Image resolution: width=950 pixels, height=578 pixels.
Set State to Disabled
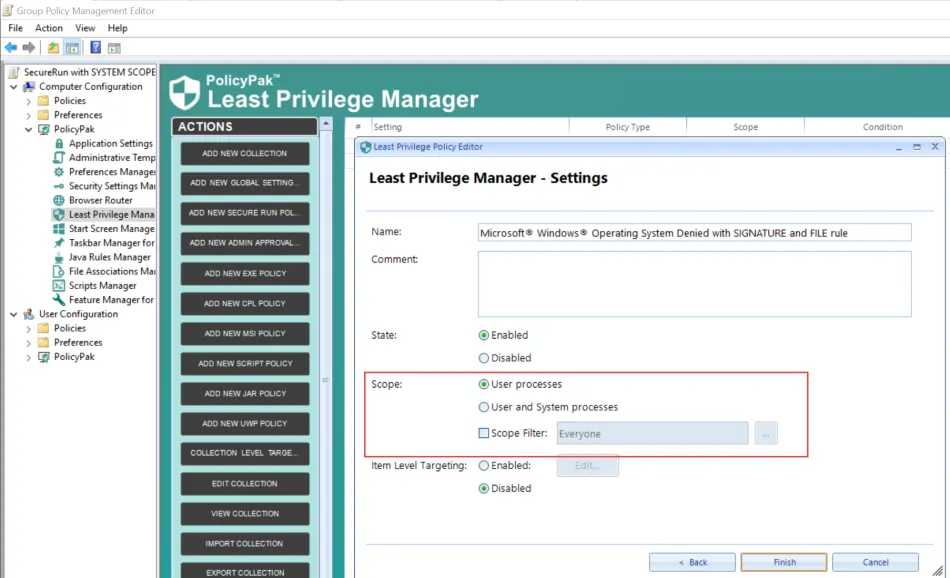tap(485, 358)
